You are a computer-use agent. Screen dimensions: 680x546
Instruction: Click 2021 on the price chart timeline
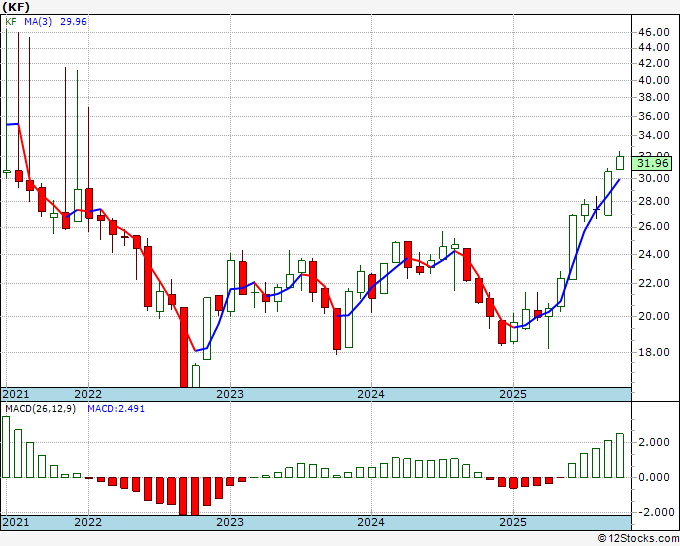(16, 394)
